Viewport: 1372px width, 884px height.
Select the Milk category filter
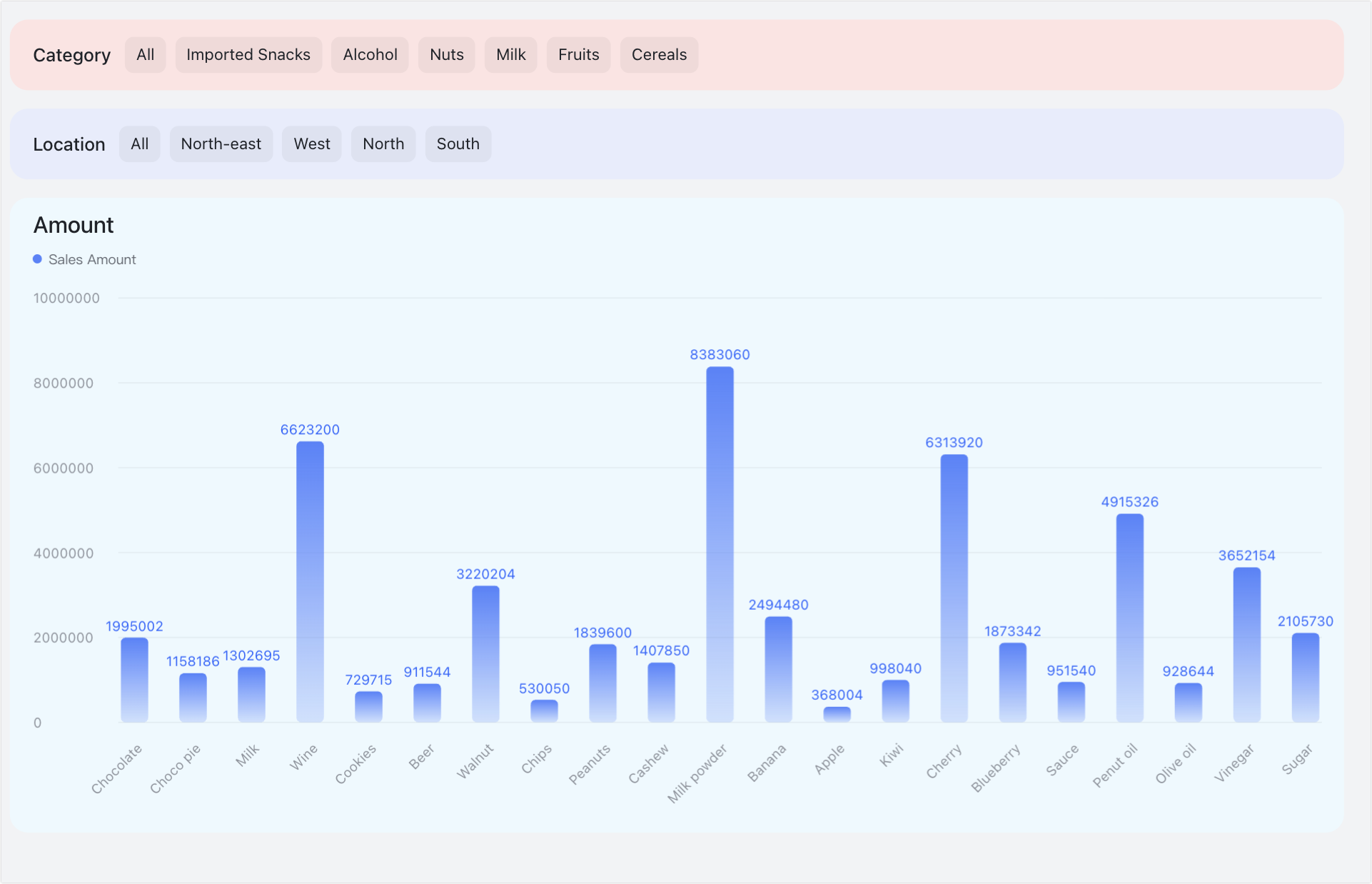(511, 55)
